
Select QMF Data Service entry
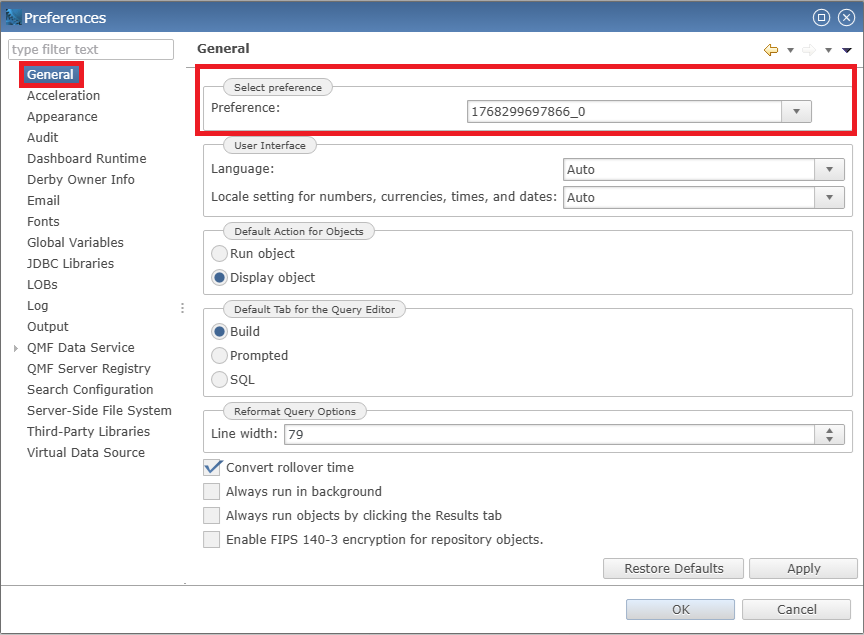80,348
